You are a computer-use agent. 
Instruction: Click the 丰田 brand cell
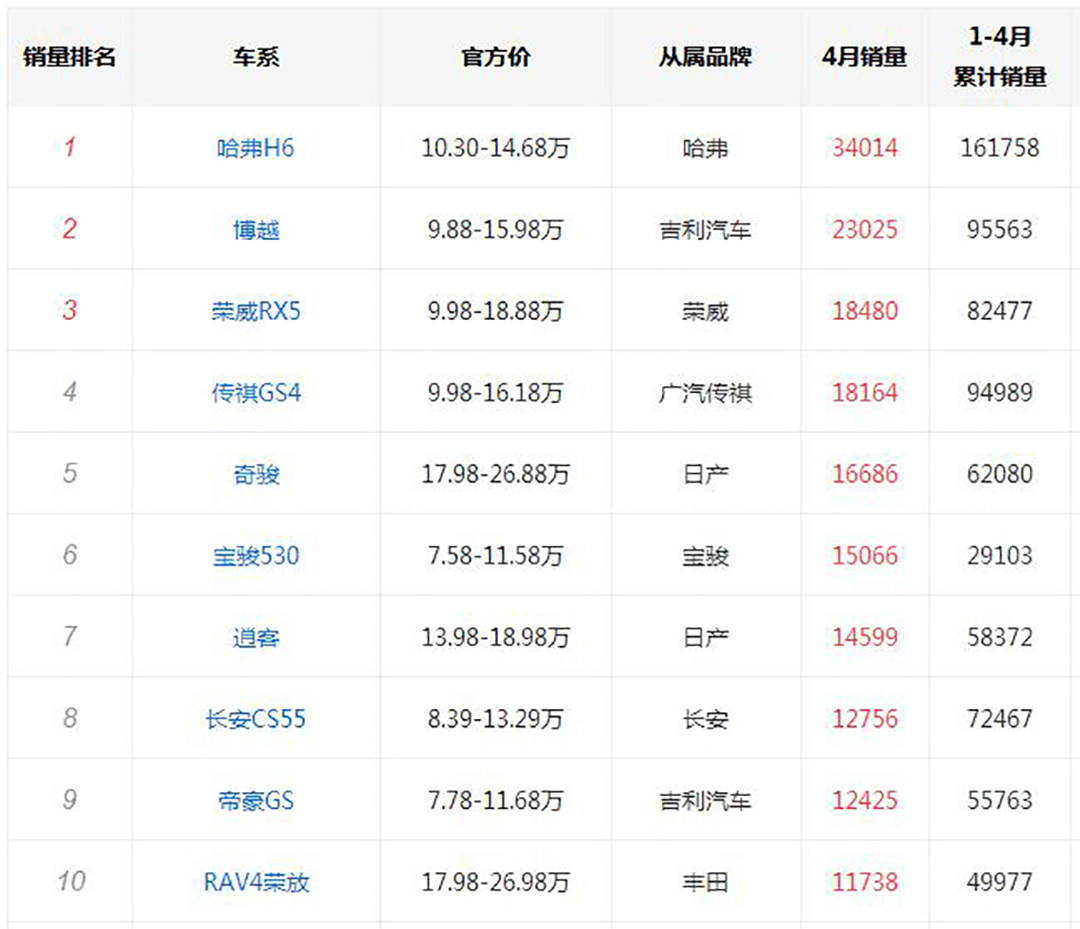pyautogui.click(x=705, y=882)
